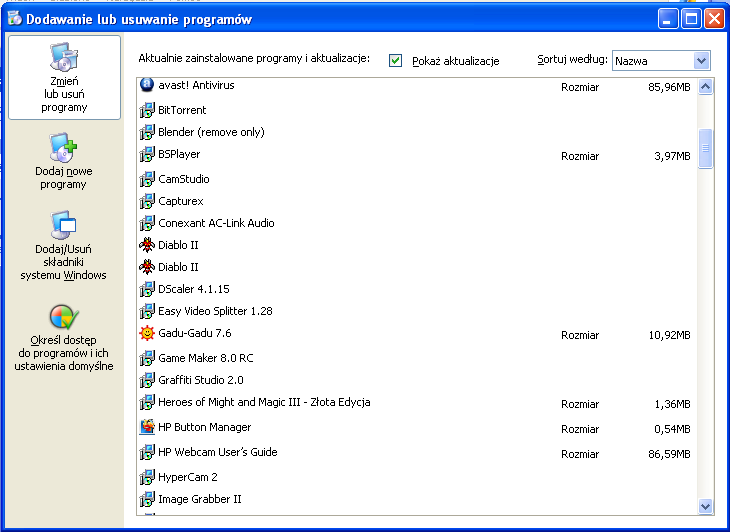Select the Blender (remove only) entry
The width and height of the screenshot is (730, 532).
click(211, 132)
